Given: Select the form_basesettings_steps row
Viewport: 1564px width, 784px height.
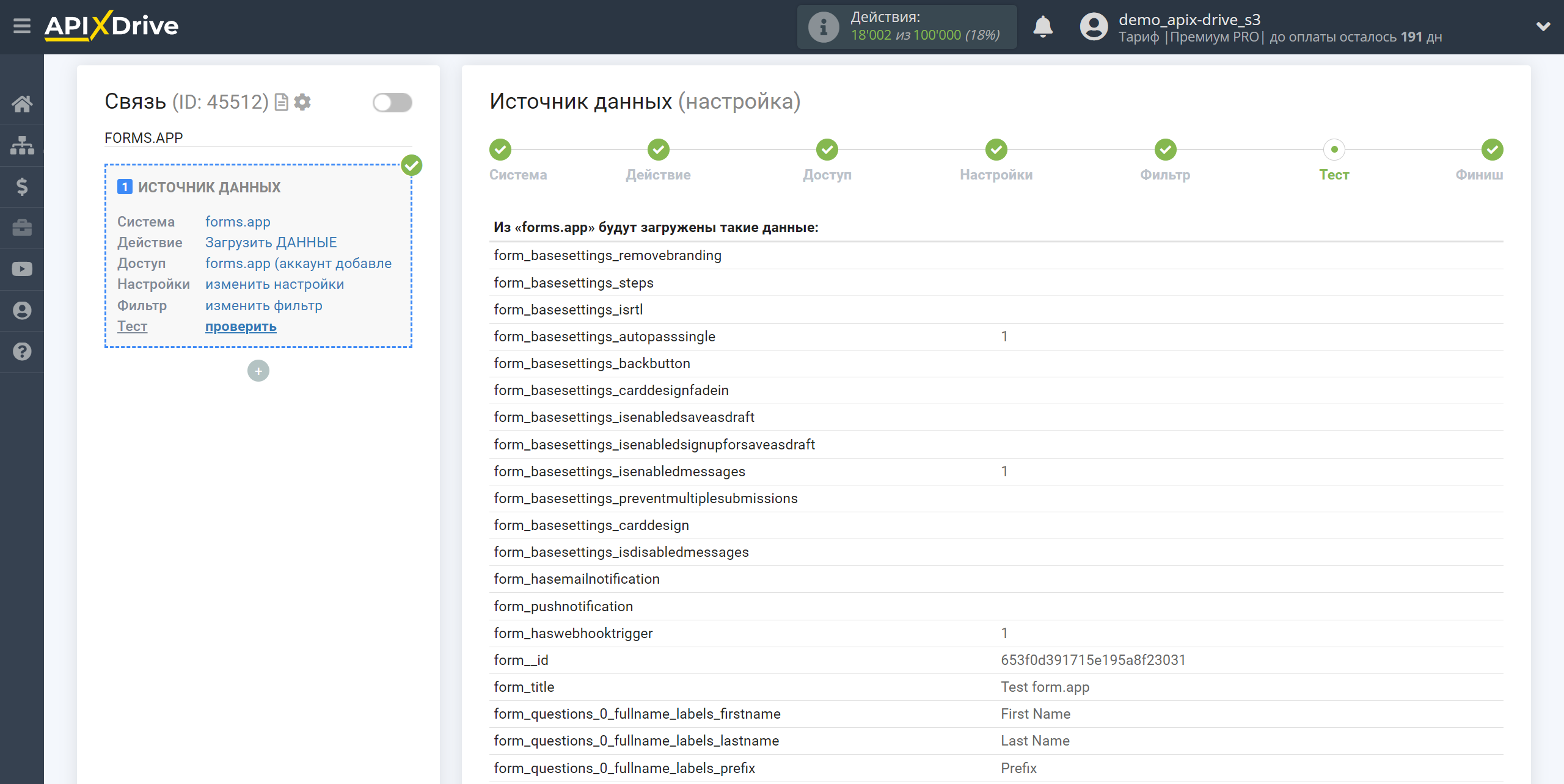Looking at the screenshot, I should tap(996, 283).
